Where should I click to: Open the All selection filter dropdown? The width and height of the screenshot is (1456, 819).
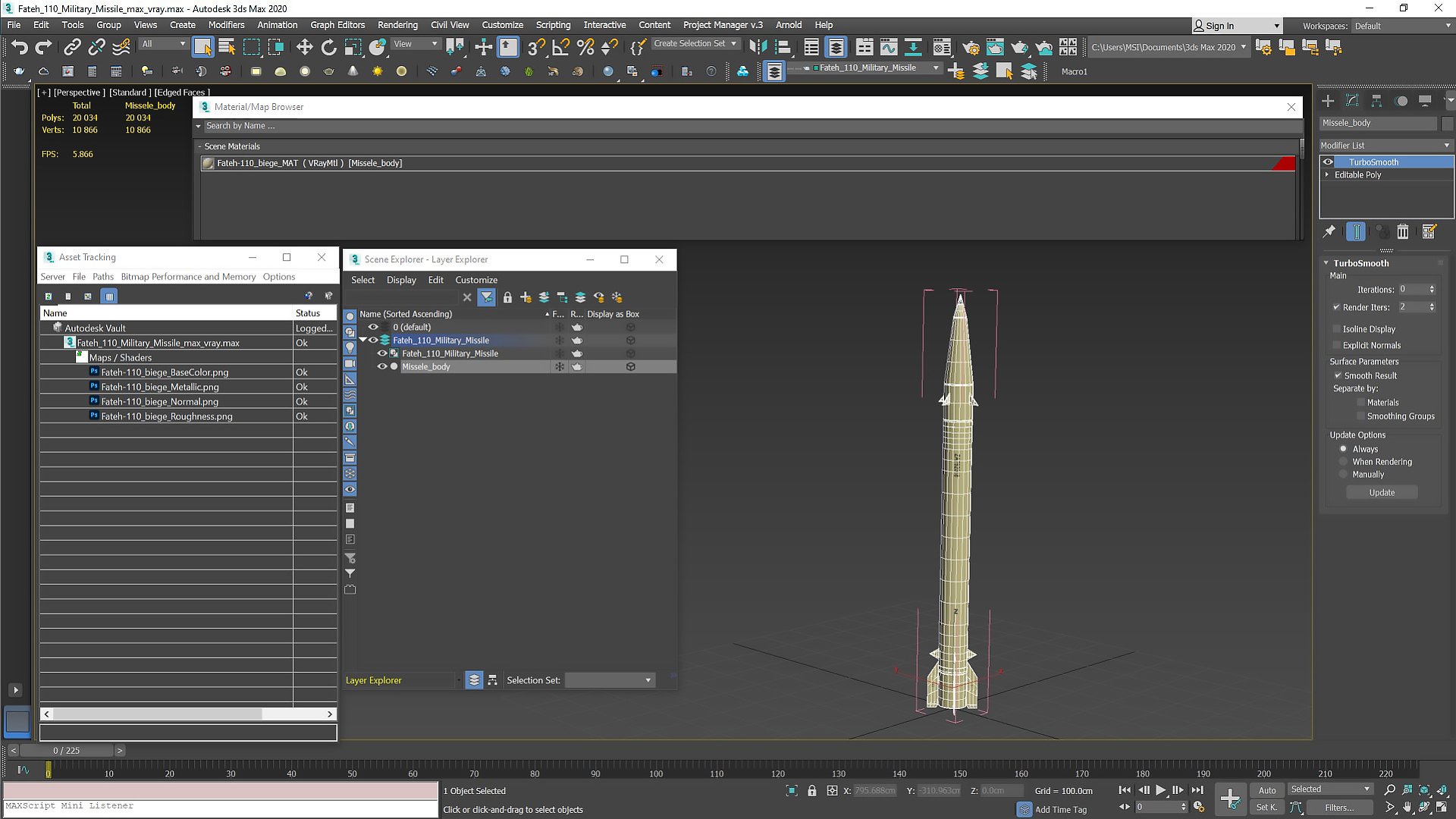point(163,44)
